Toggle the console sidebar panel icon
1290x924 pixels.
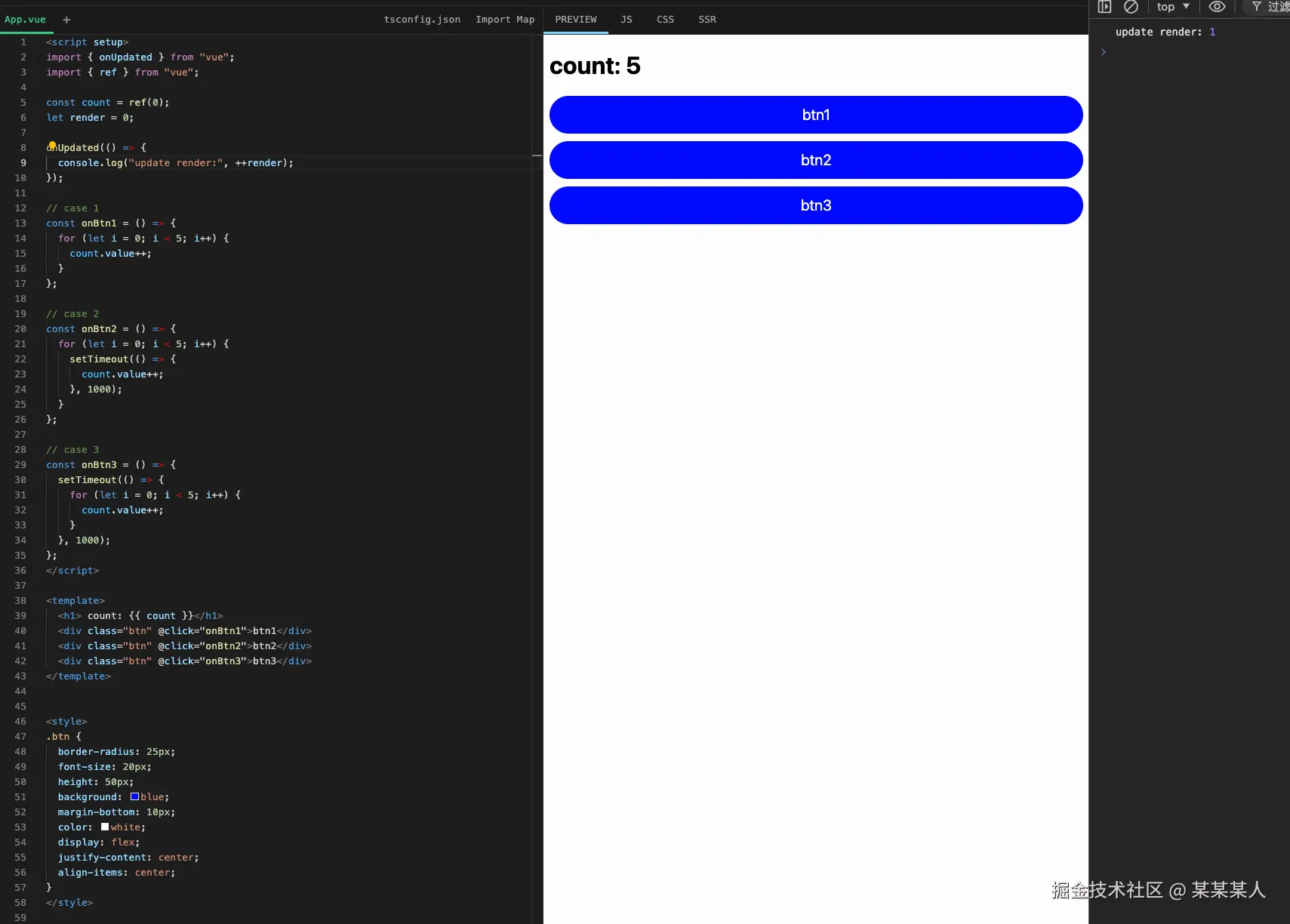pos(1104,7)
